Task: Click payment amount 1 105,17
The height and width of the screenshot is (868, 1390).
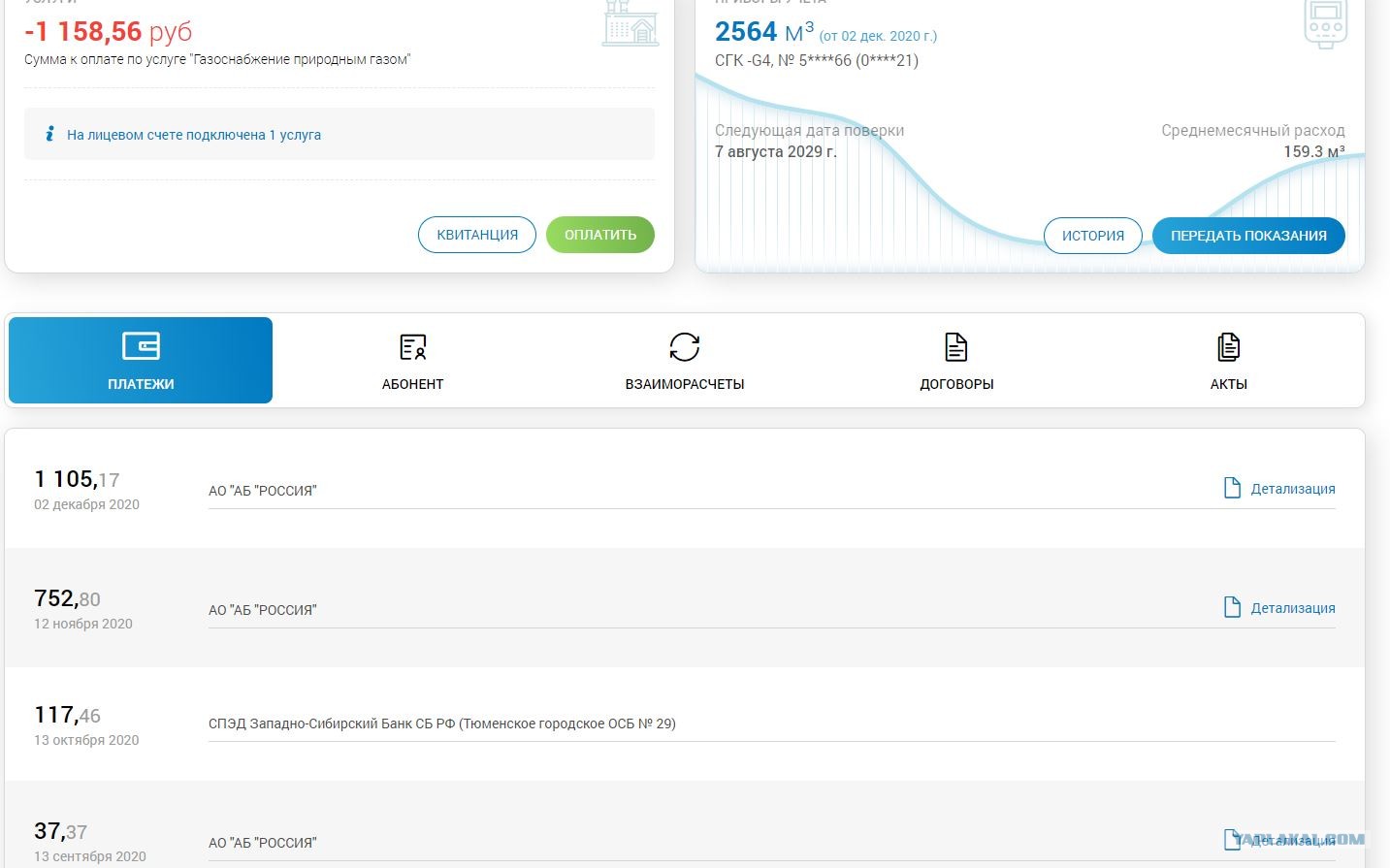Action: pos(77,479)
